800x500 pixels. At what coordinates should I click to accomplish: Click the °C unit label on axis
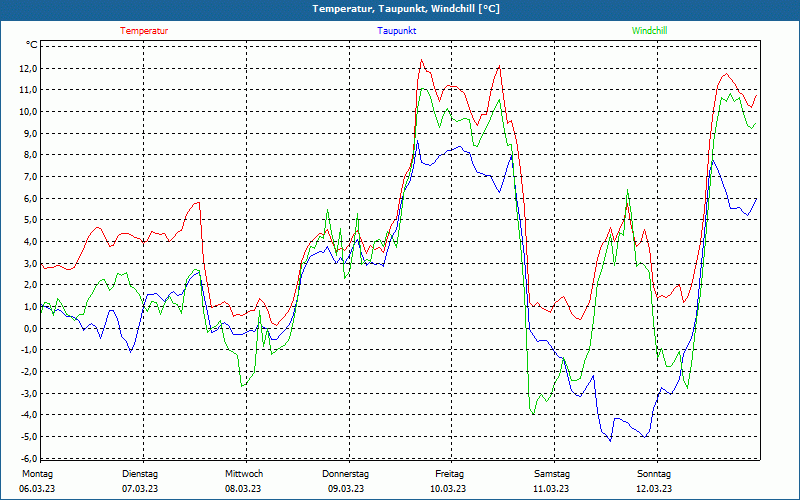[x=32, y=45]
